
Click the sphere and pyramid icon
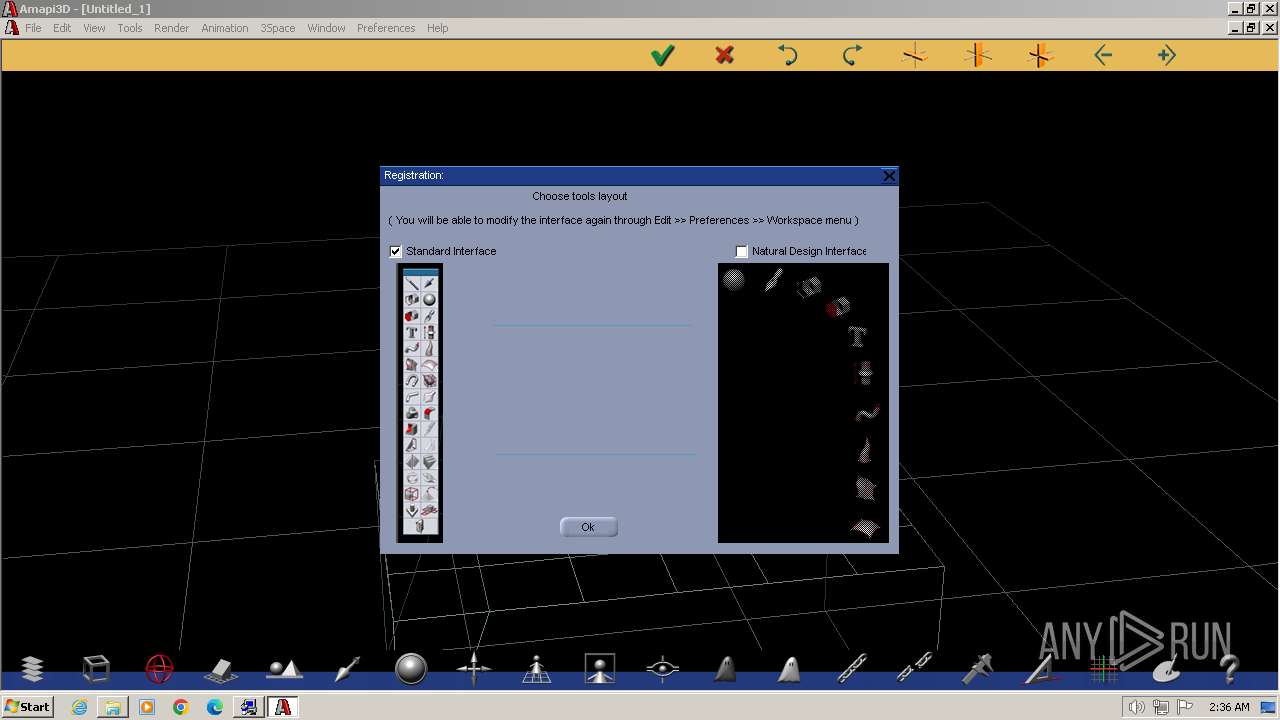point(285,668)
